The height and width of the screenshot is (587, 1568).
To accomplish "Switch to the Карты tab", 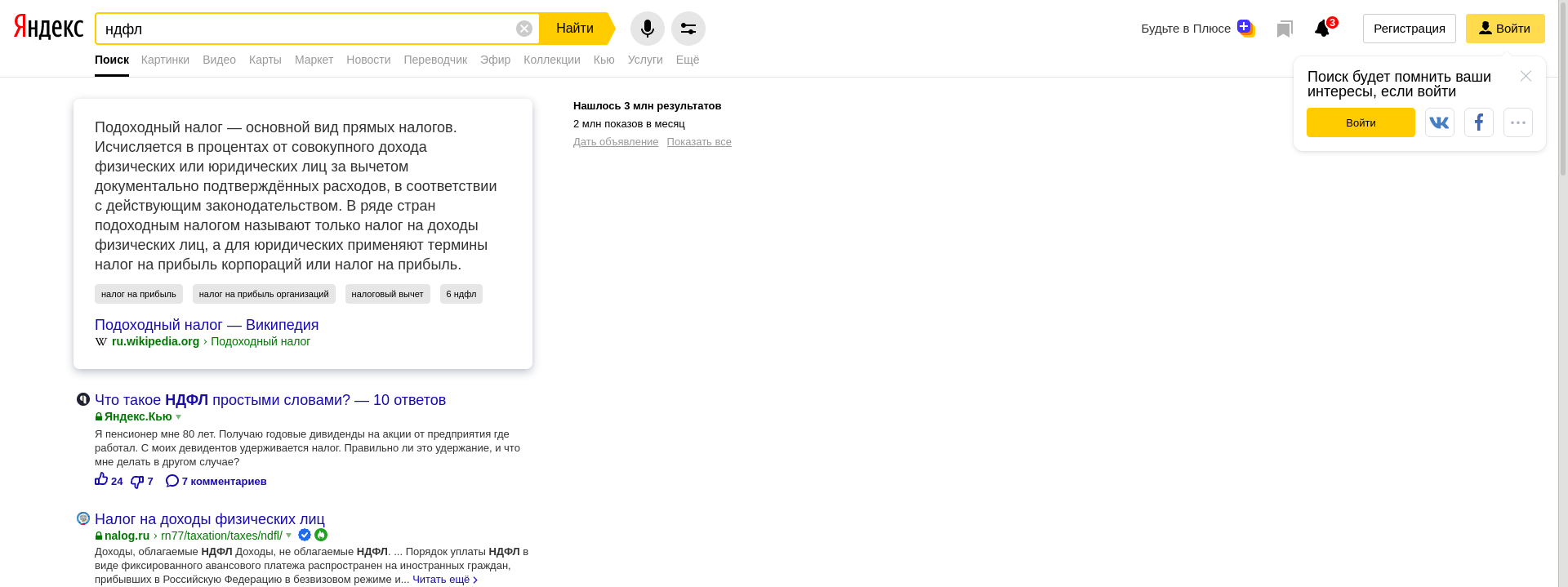I will 265,60.
